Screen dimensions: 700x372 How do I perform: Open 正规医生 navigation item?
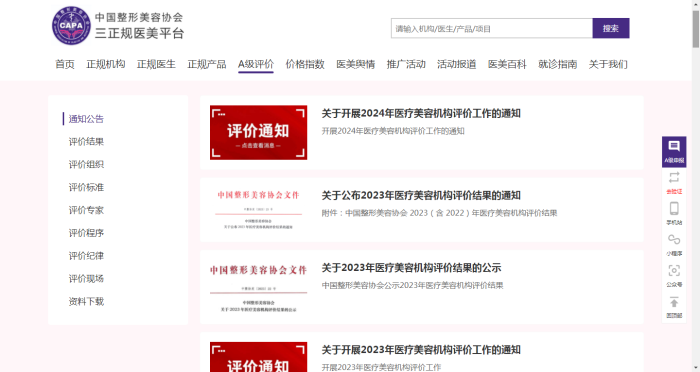(156, 64)
